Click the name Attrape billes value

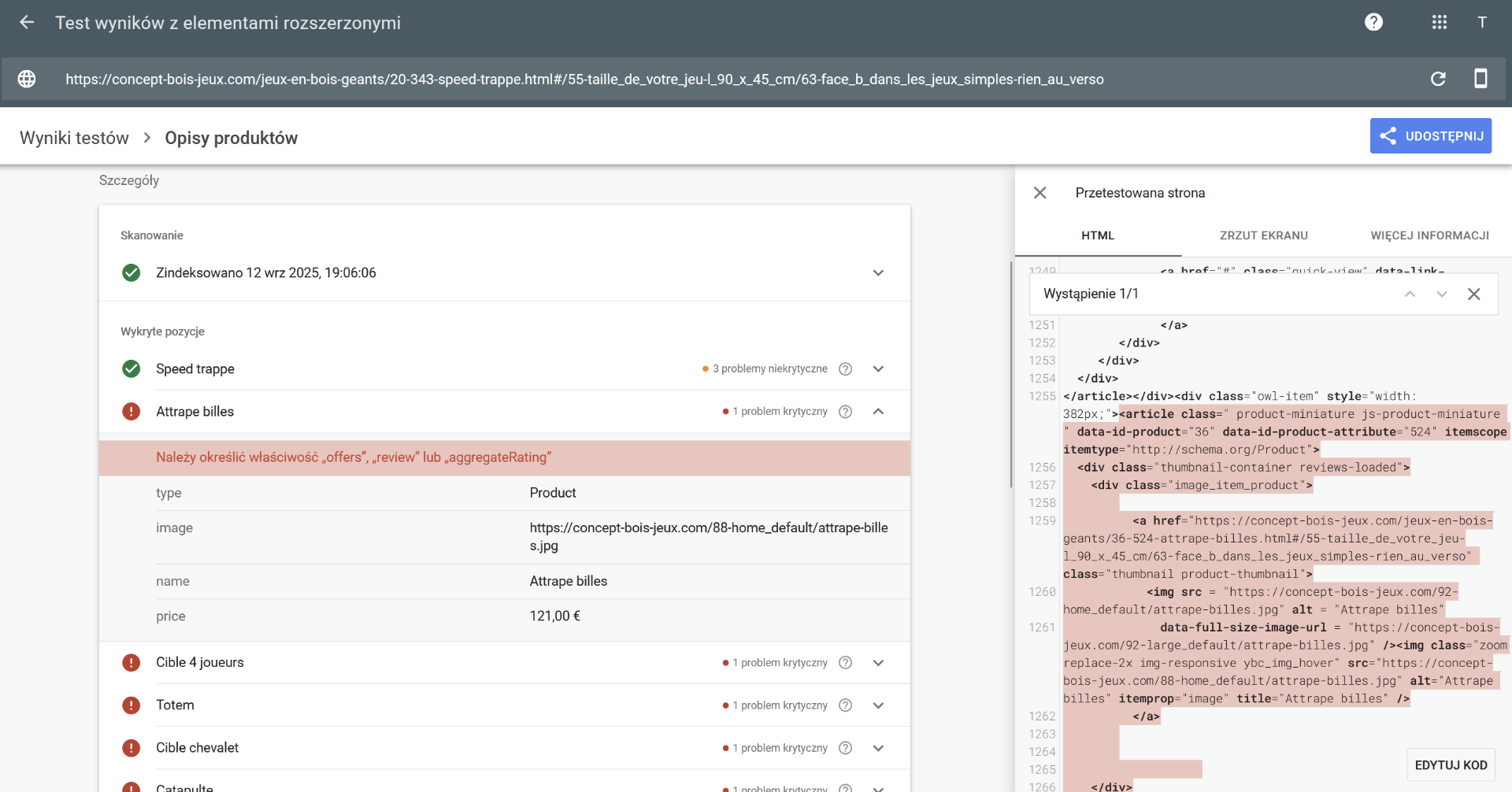pos(569,581)
